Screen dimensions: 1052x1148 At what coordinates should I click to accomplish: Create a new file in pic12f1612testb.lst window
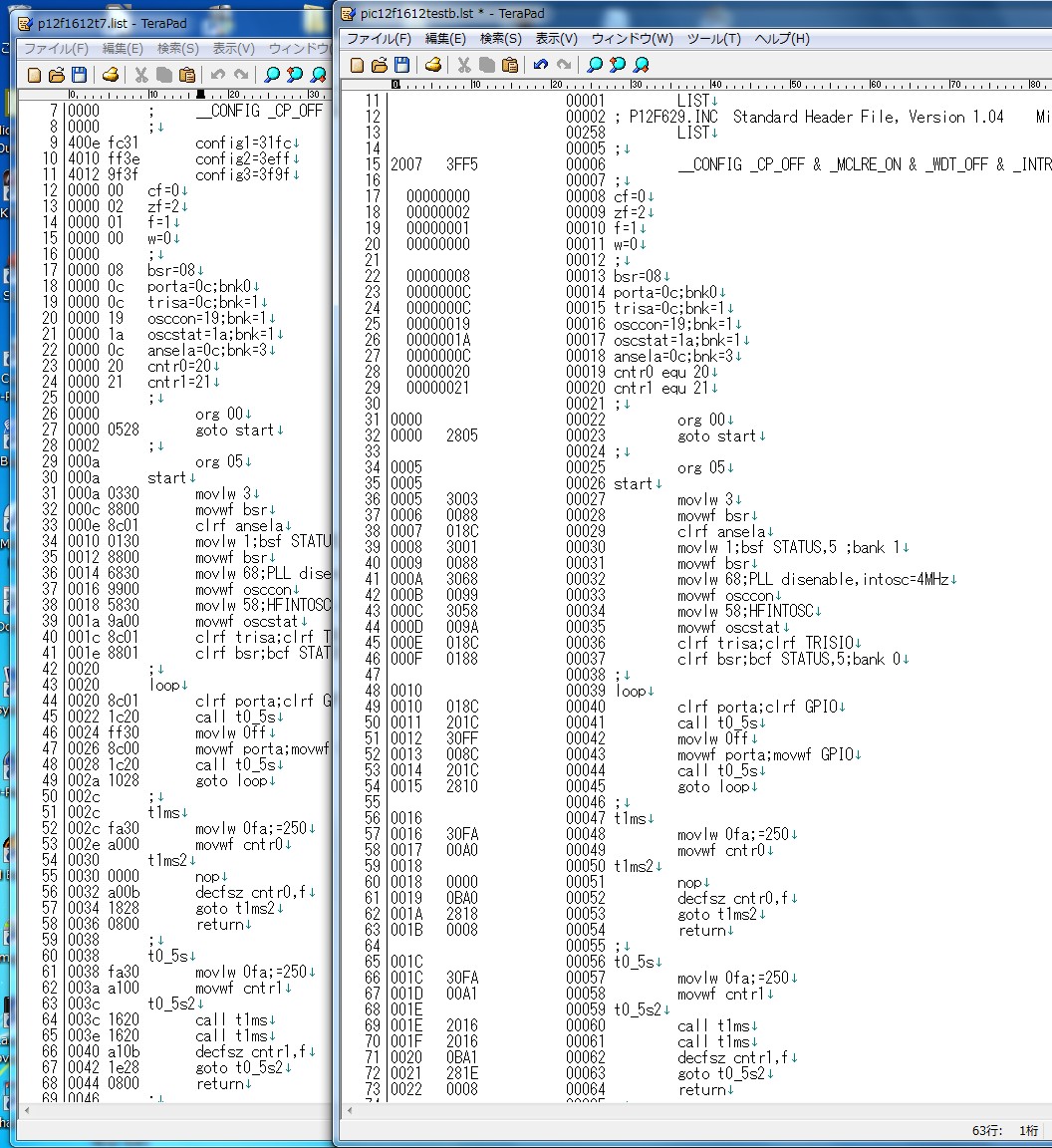[x=357, y=65]
